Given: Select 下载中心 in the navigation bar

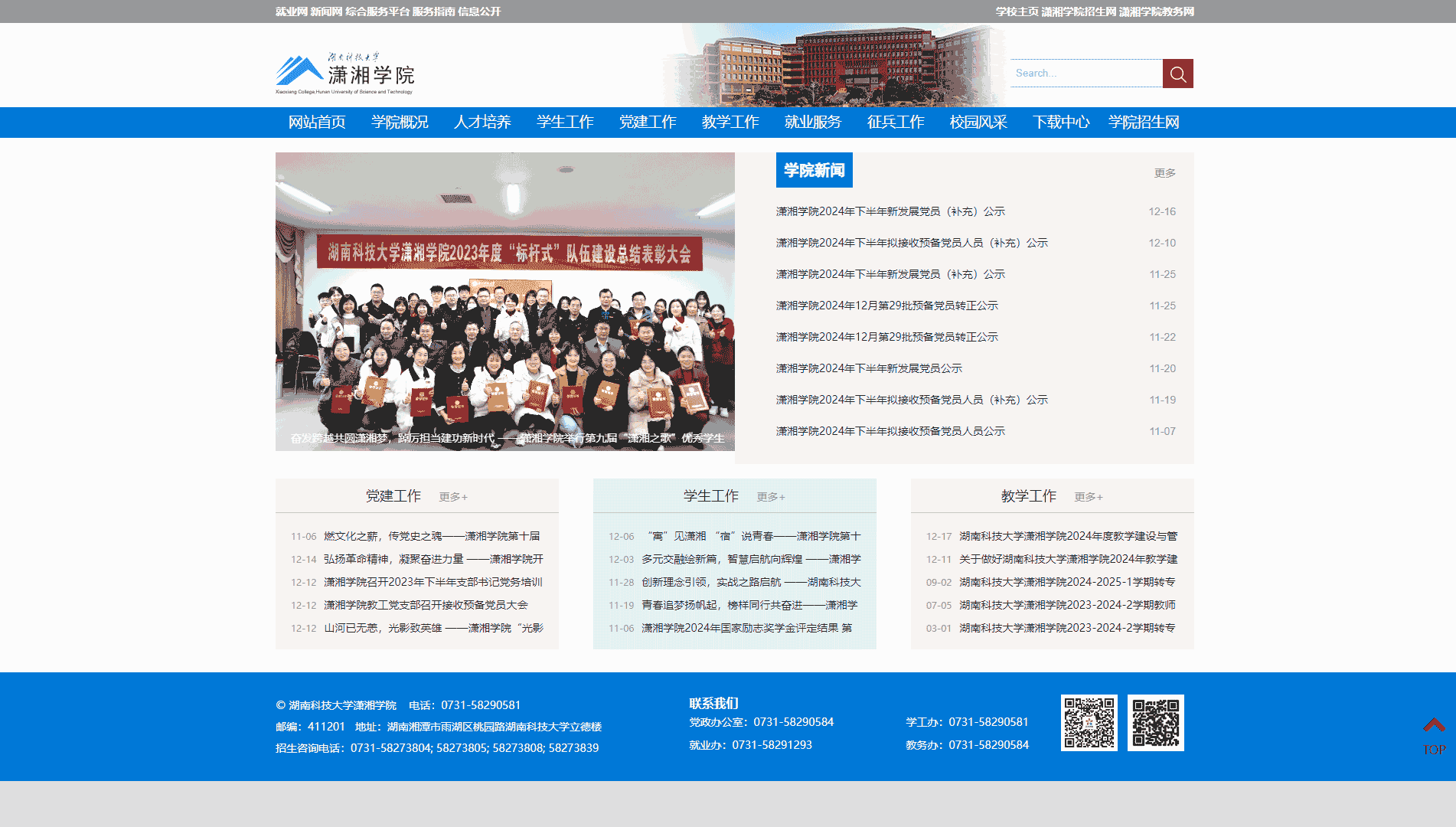Looking at the screenshot, I should point(1061,123).
